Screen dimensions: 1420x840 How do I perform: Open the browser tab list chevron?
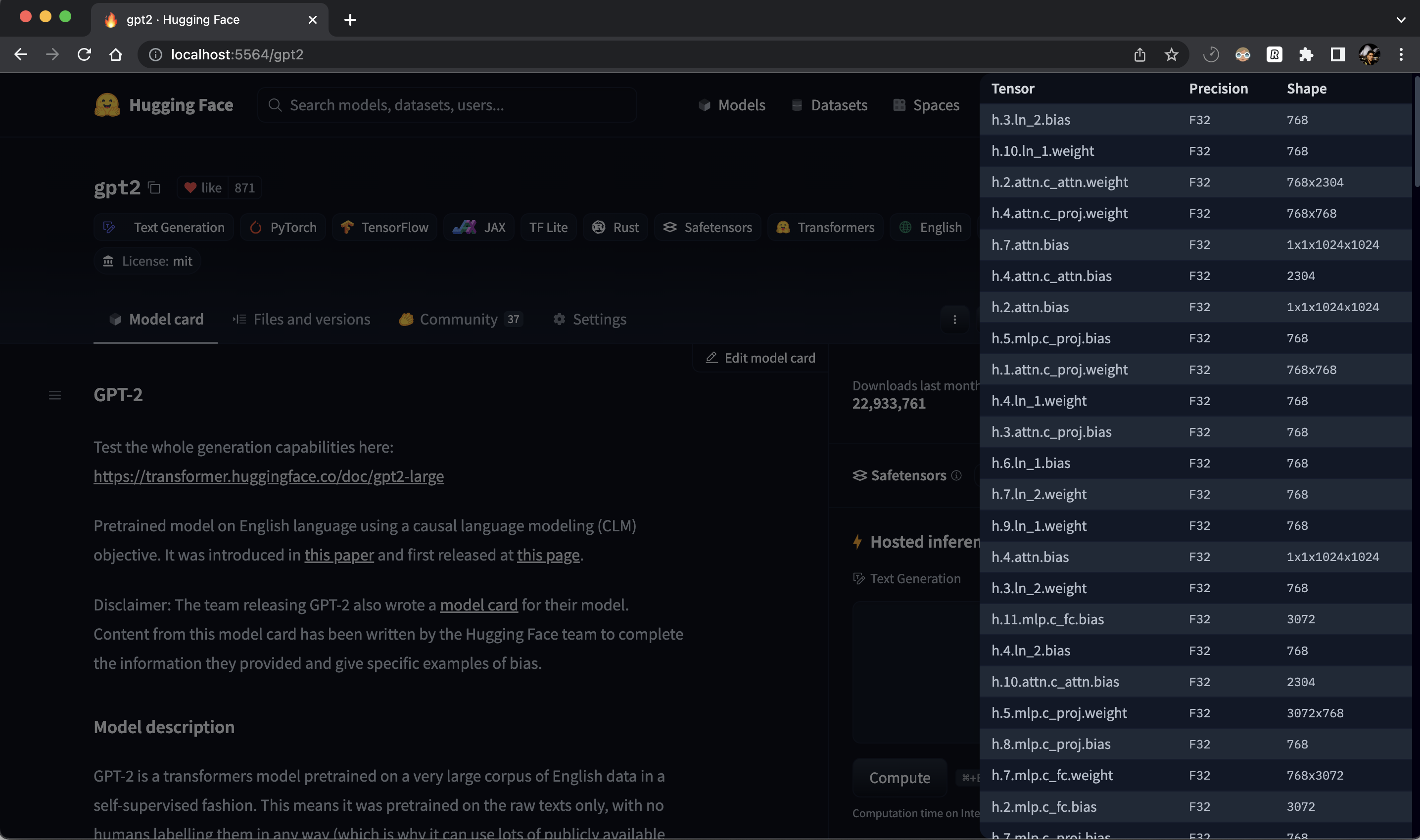coord(1400,20)
